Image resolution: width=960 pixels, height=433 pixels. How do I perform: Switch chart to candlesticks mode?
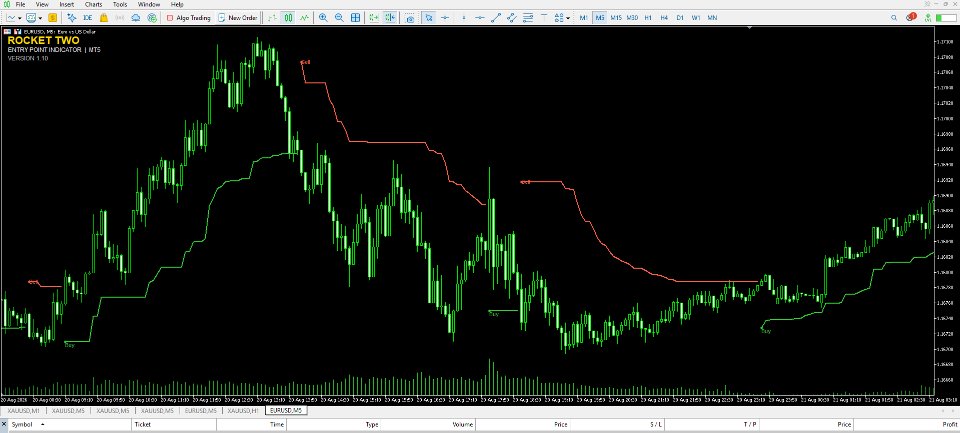coord(288,18)
